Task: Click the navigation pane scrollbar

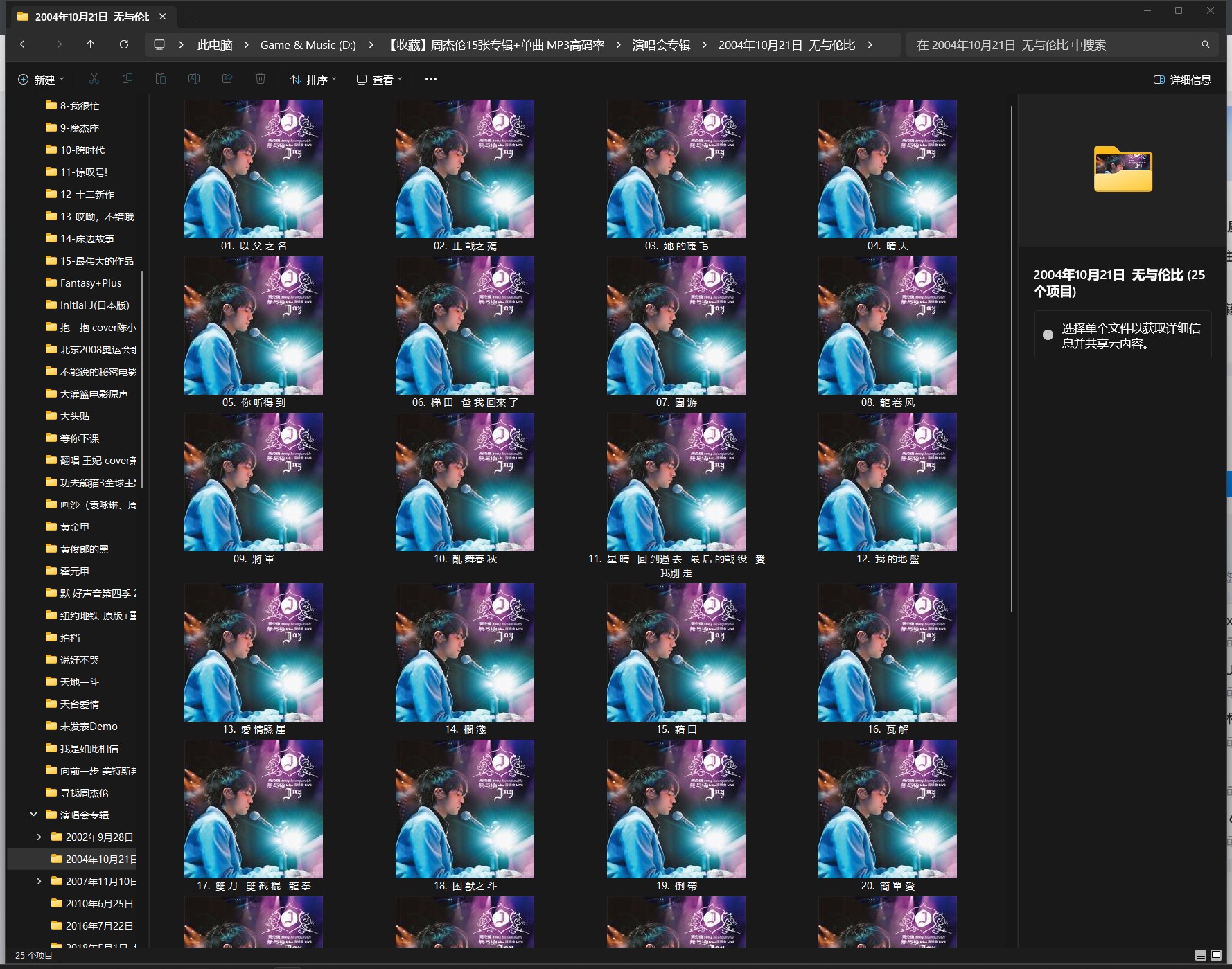Action: tap(142, 381)
